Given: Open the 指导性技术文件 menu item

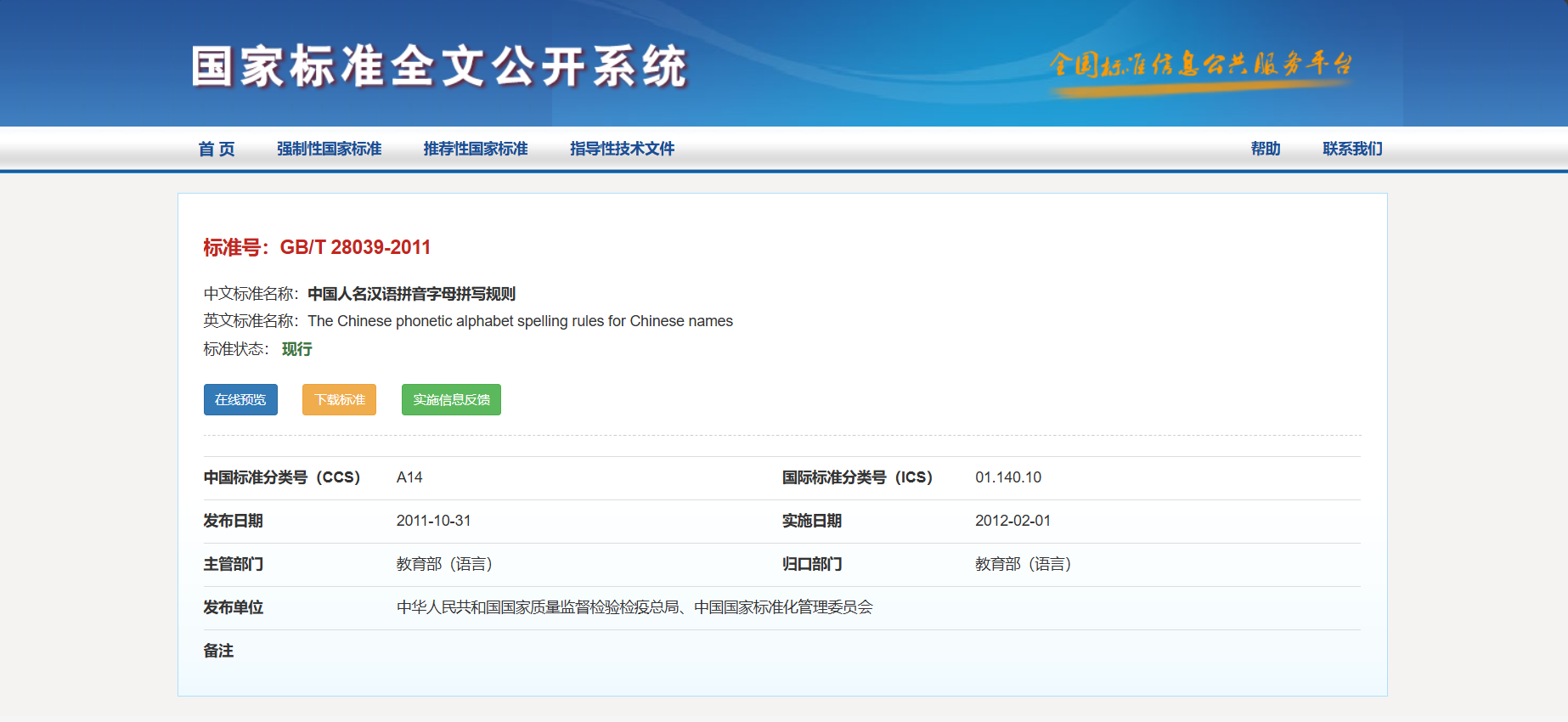Looking at the screenshot, I should click(x=622, y=149).
